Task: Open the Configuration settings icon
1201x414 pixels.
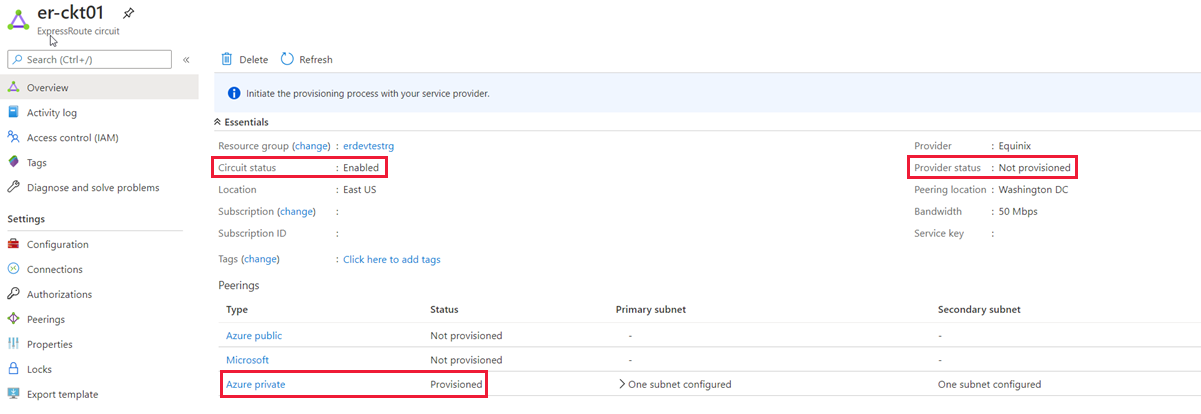Action: coord(14,244)
